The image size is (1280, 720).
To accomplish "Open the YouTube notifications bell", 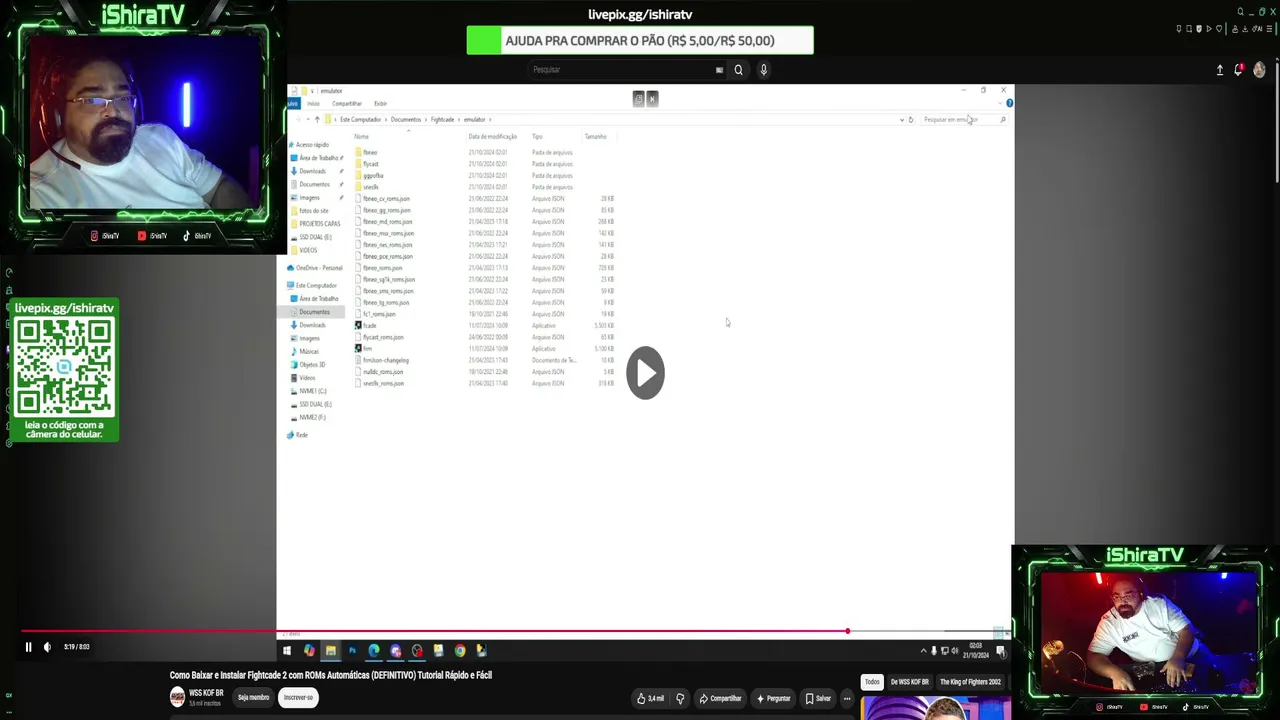I will (x=1239, y=70).
